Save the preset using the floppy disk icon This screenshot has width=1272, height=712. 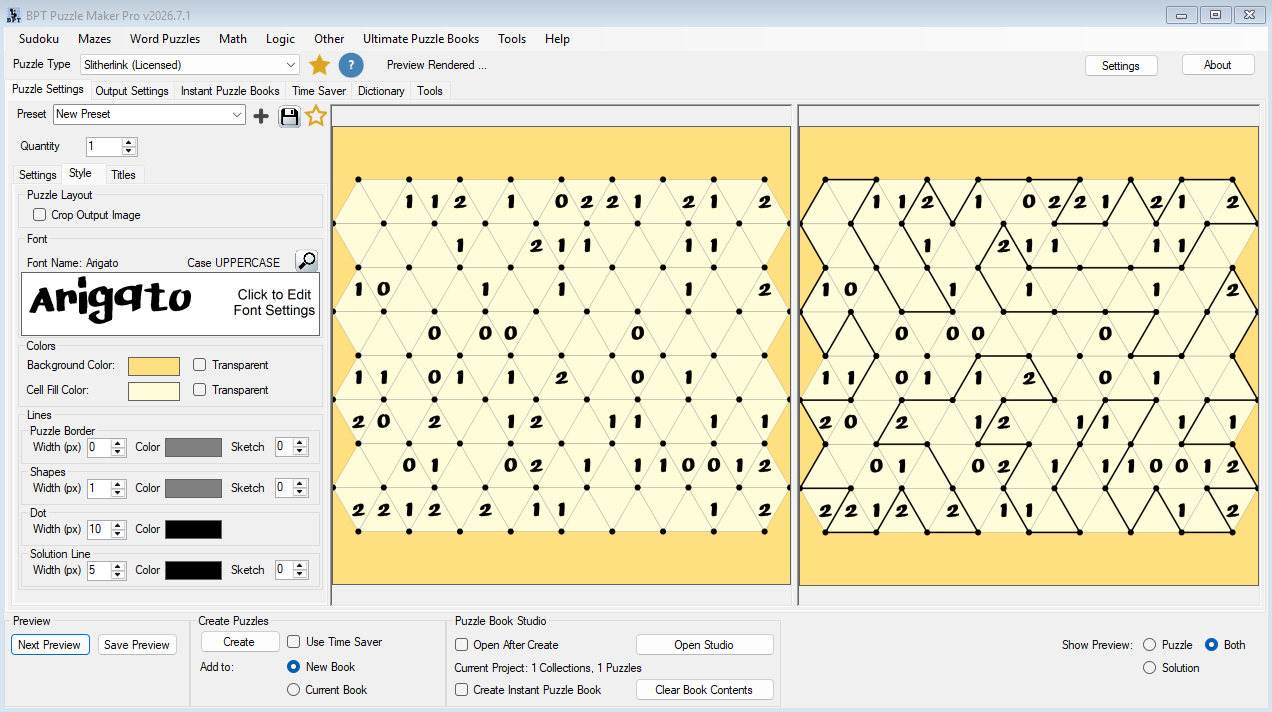[x=289, y=116]
